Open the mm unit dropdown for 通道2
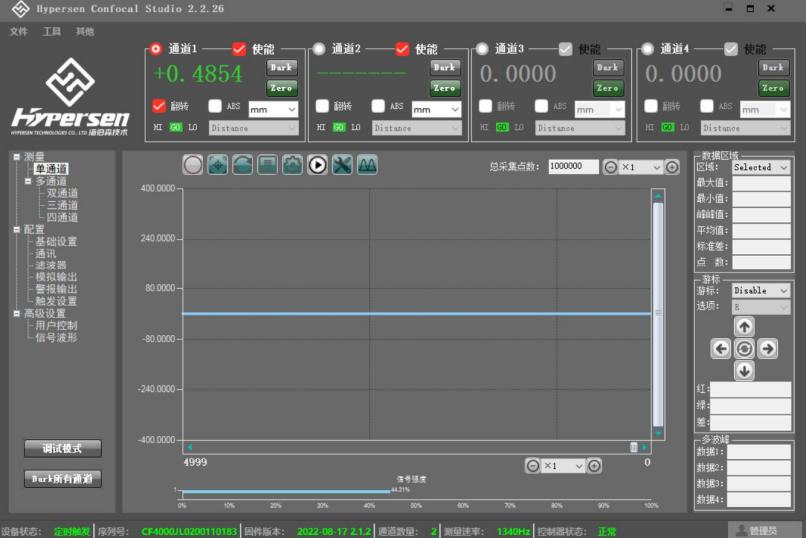 coord(436,109)
